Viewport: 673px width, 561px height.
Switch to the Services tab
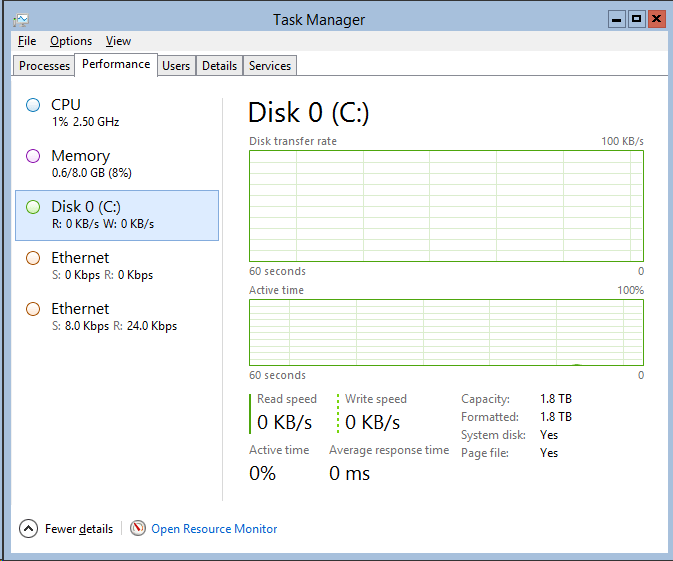click(270, 66)
